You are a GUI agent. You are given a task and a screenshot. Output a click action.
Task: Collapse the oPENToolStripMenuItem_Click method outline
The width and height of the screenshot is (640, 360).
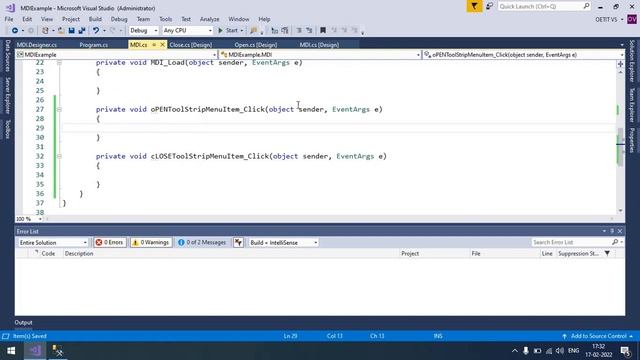click(59, 109)
